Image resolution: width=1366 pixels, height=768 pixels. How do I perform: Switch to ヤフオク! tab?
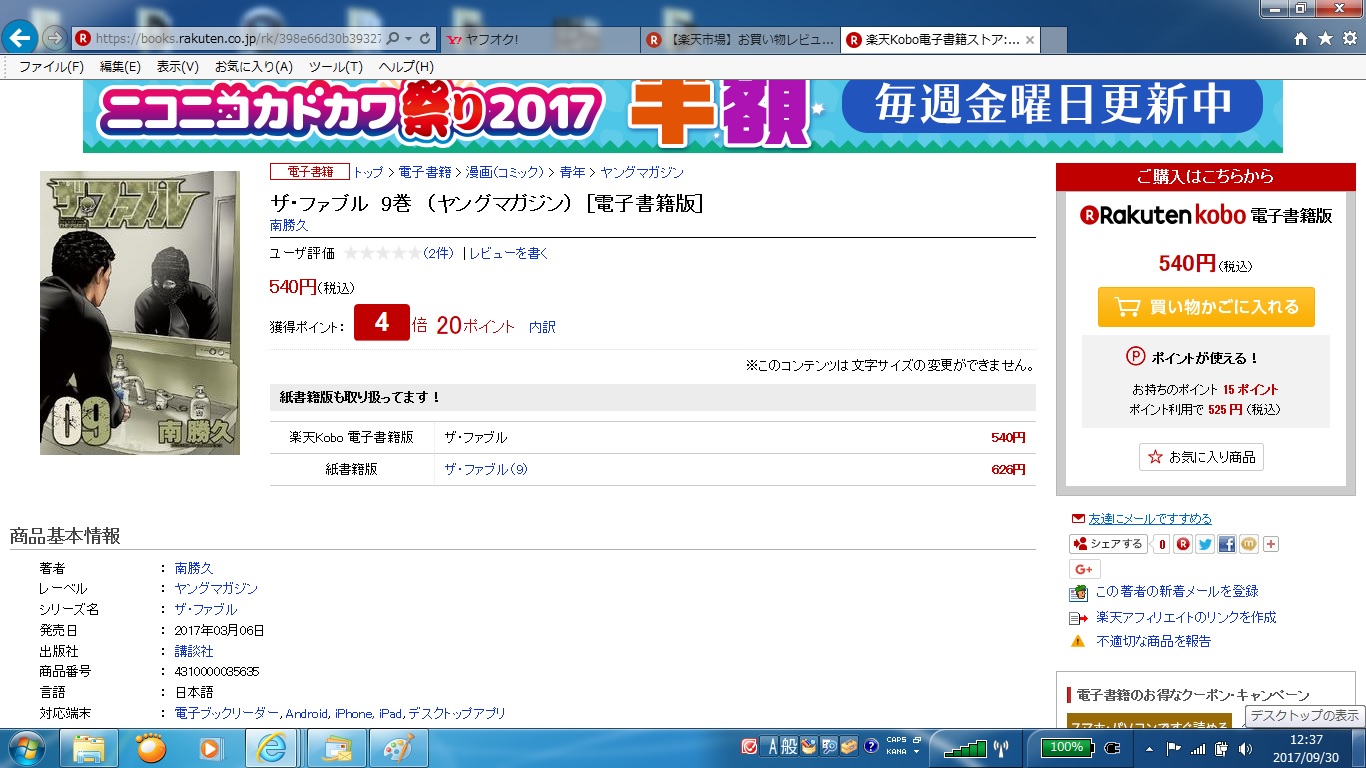point(540,40)
